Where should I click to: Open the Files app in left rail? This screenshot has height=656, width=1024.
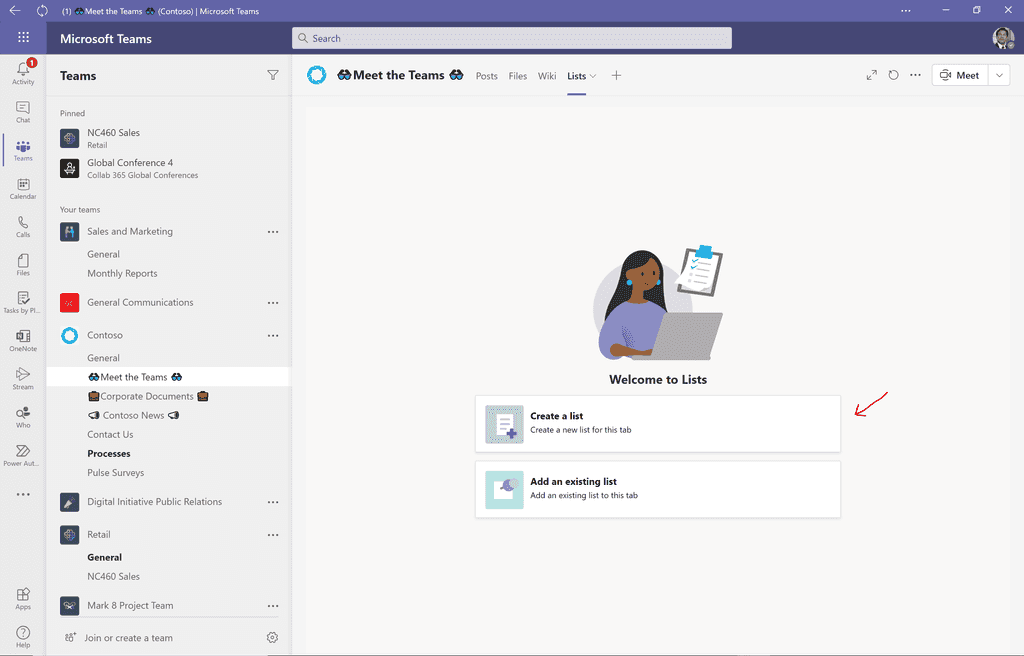(x=23, y=265)
